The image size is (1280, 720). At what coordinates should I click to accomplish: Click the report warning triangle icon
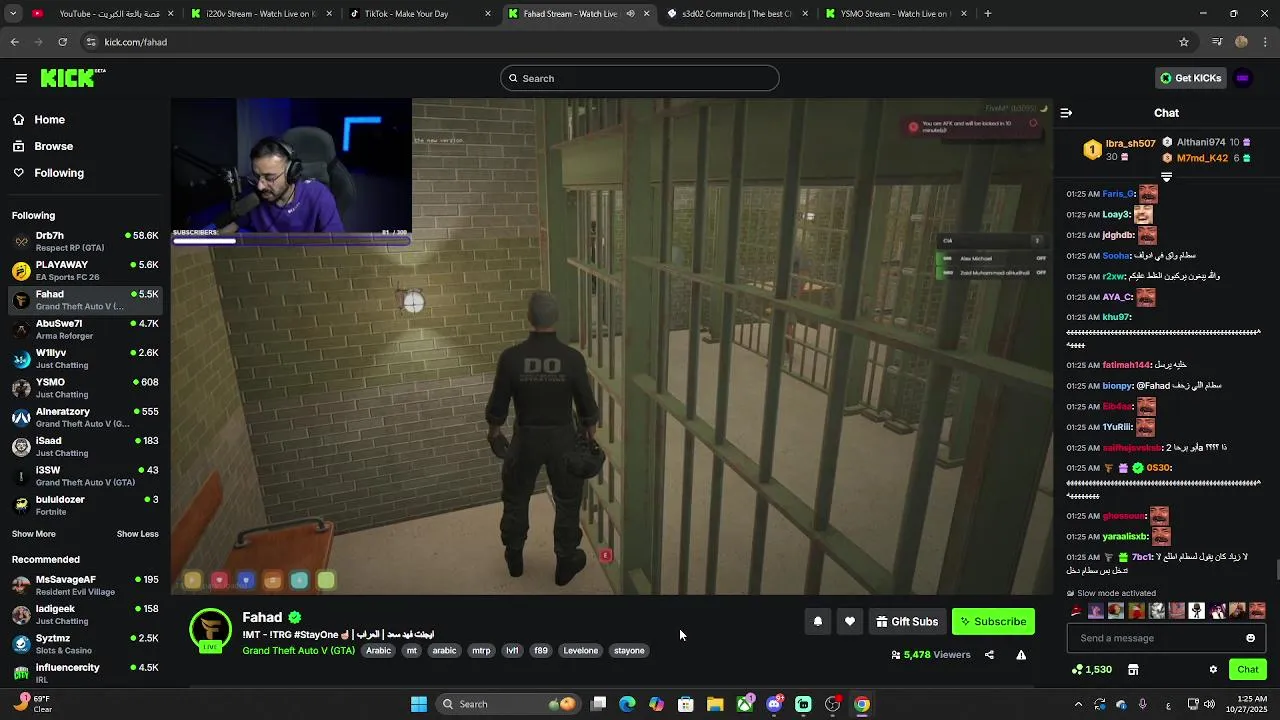(1021, 655)
